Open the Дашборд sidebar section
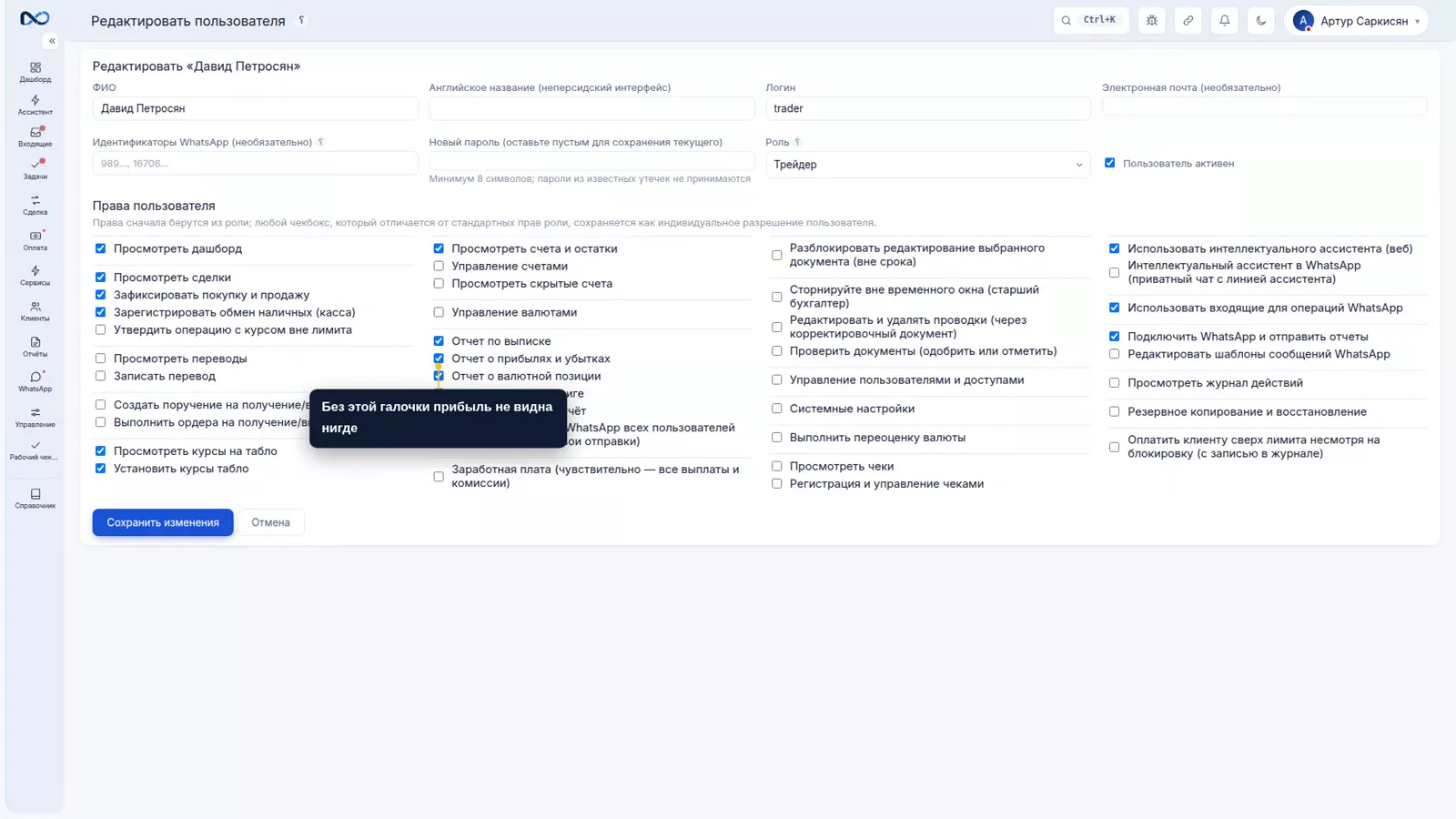This screenshot has width=1456, height=819. (x=35, y=73)
